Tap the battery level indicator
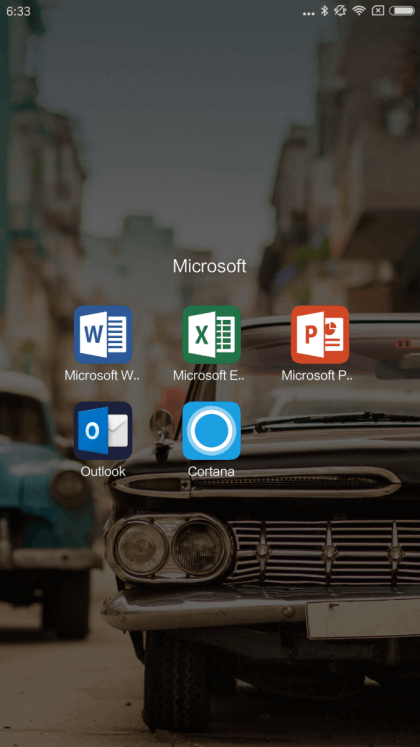 point(402,11)
